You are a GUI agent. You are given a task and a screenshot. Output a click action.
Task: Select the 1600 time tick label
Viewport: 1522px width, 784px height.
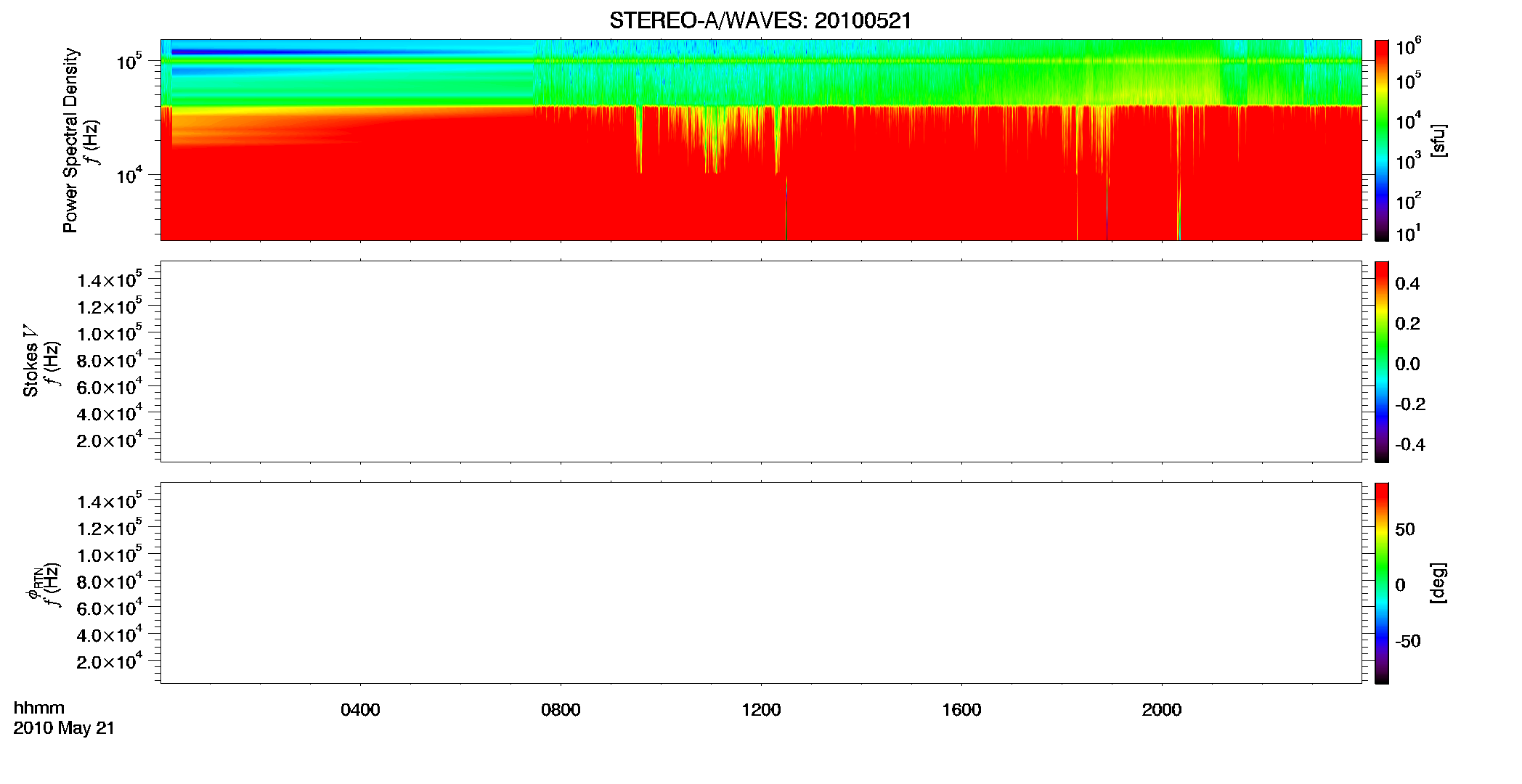coord(961,710)
